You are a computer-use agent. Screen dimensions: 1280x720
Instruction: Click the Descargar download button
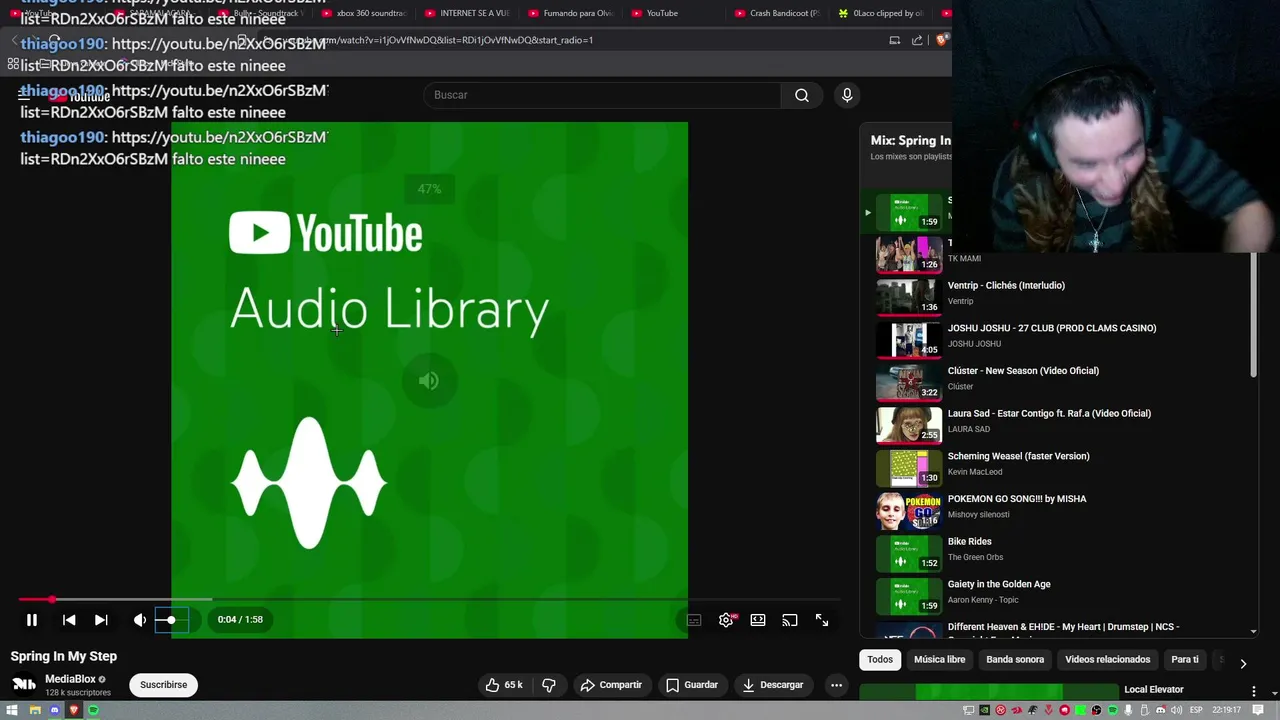pos(773,685)
